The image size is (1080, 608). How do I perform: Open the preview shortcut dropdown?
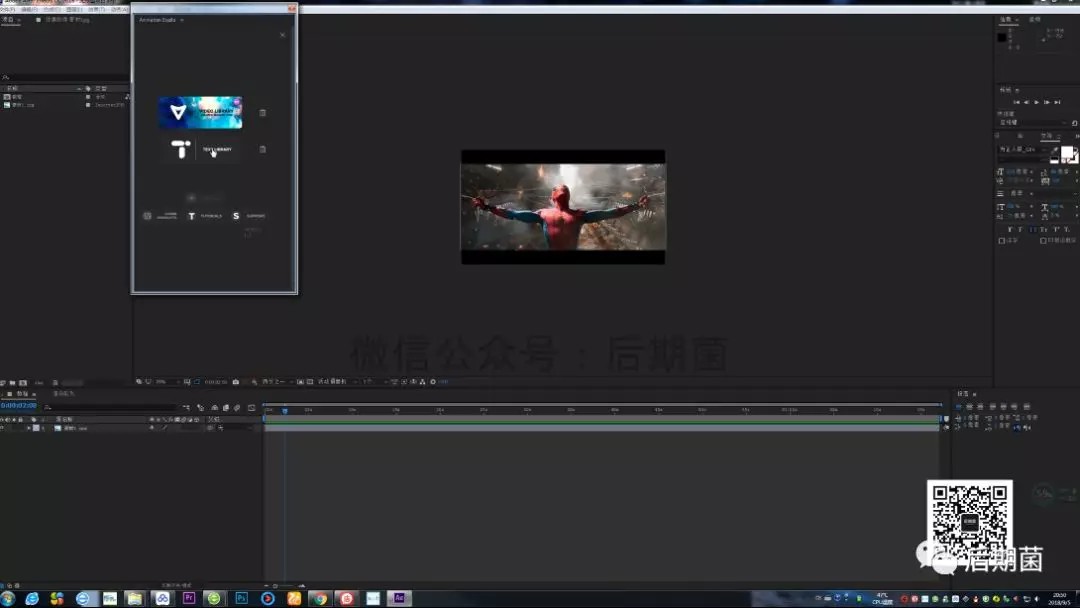click(1033, 123)
